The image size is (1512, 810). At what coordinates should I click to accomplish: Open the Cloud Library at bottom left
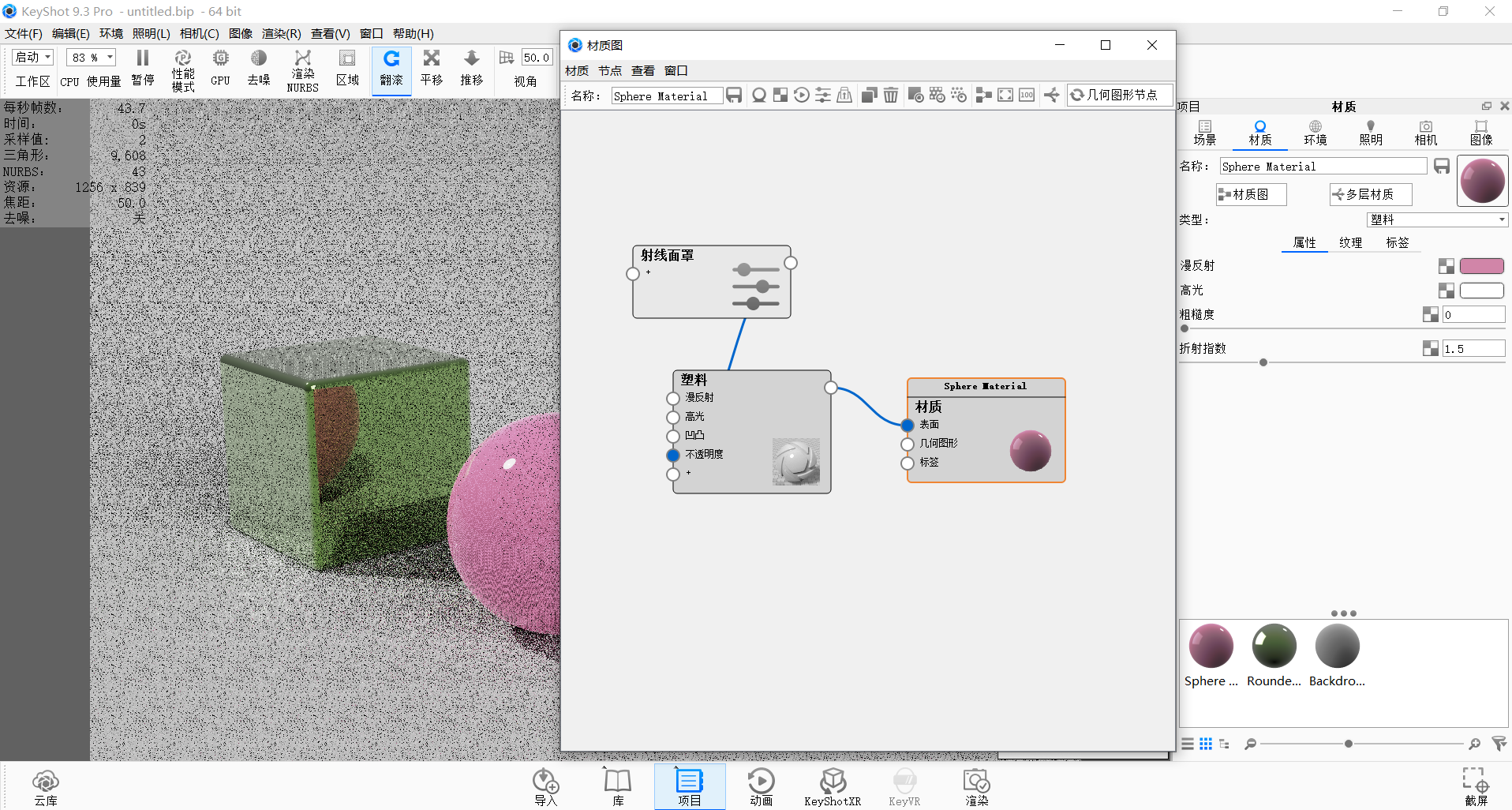[x=46, y=787]
